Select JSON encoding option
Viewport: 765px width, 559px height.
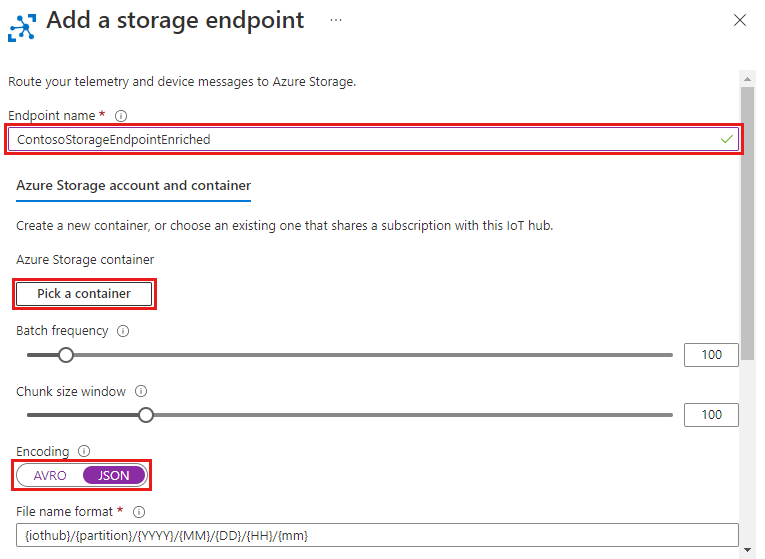pyautogui.click(x=114, y=476)
